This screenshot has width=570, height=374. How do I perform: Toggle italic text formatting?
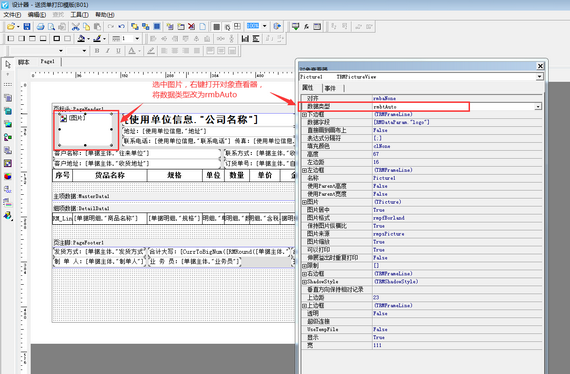(x=108, y=51)
